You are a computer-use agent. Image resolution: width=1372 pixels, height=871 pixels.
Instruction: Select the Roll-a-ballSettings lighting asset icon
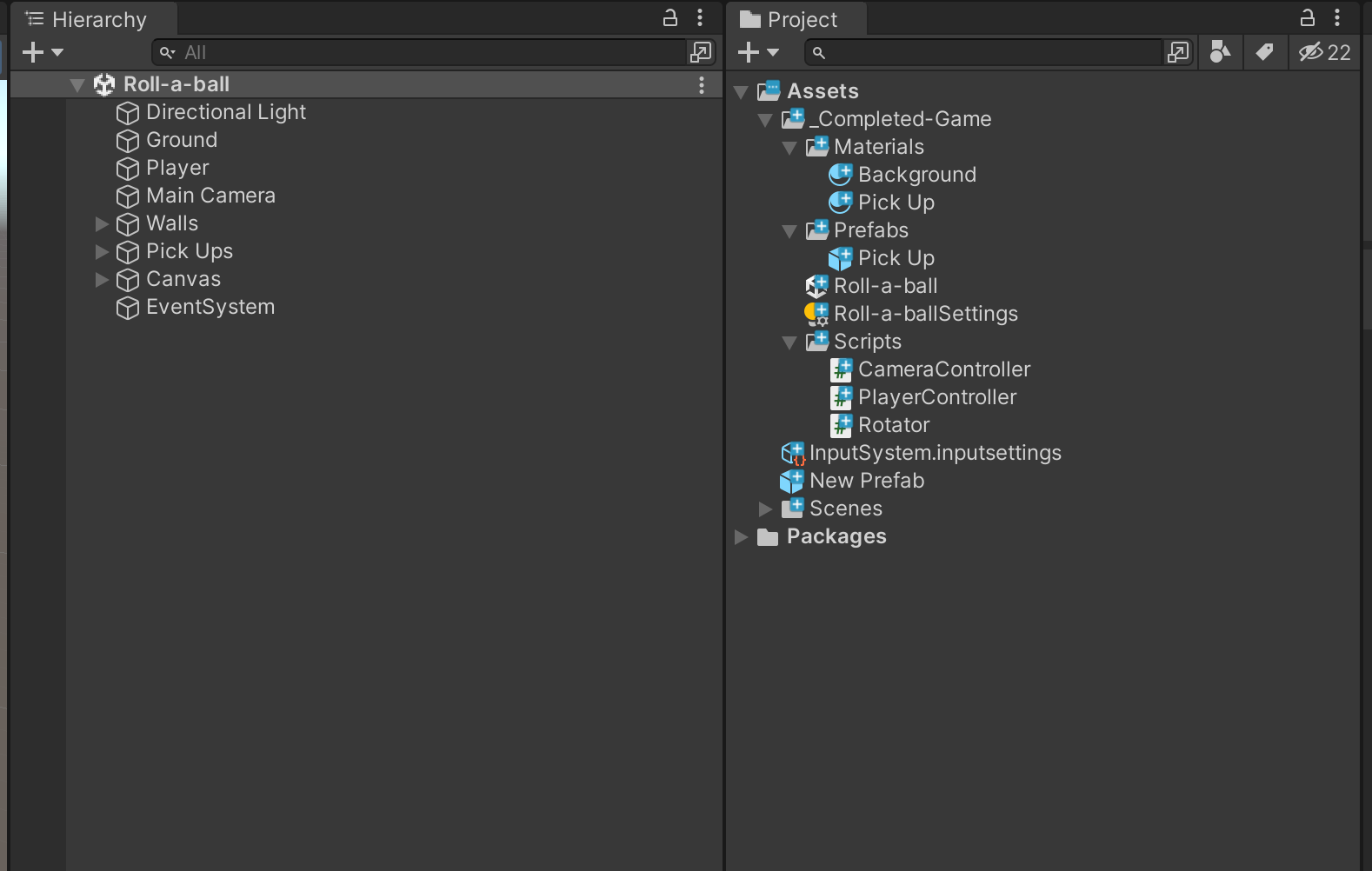coord(816,314)
